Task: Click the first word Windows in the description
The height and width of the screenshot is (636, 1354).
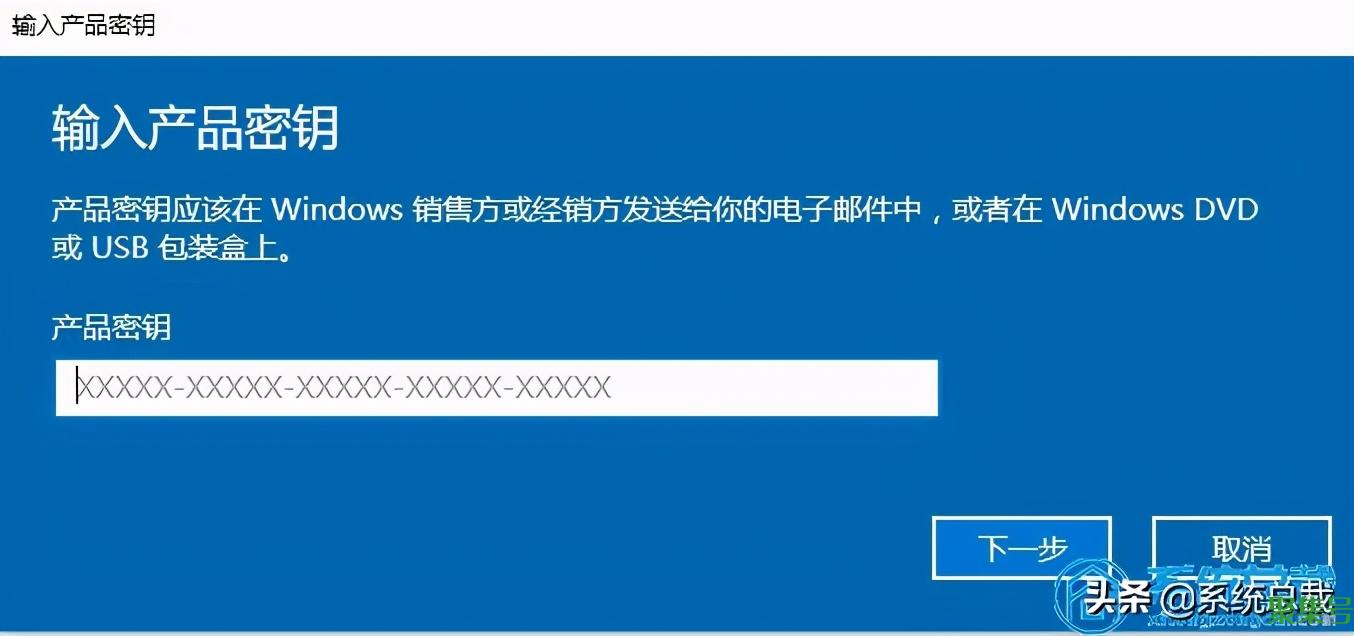Action: tap(337, 210)
